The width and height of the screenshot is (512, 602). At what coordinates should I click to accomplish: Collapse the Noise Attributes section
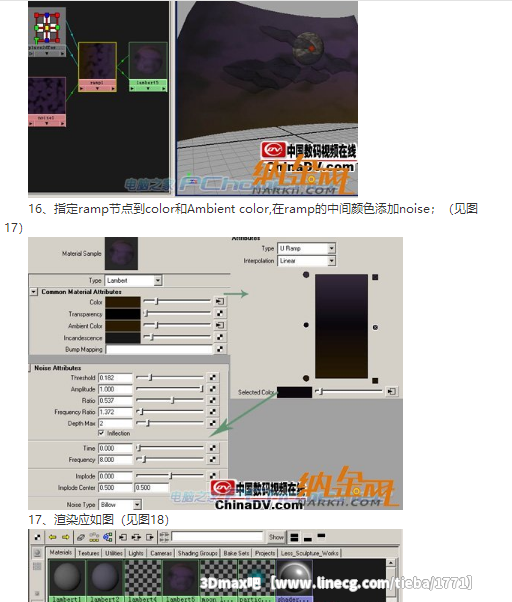point(30,368)
